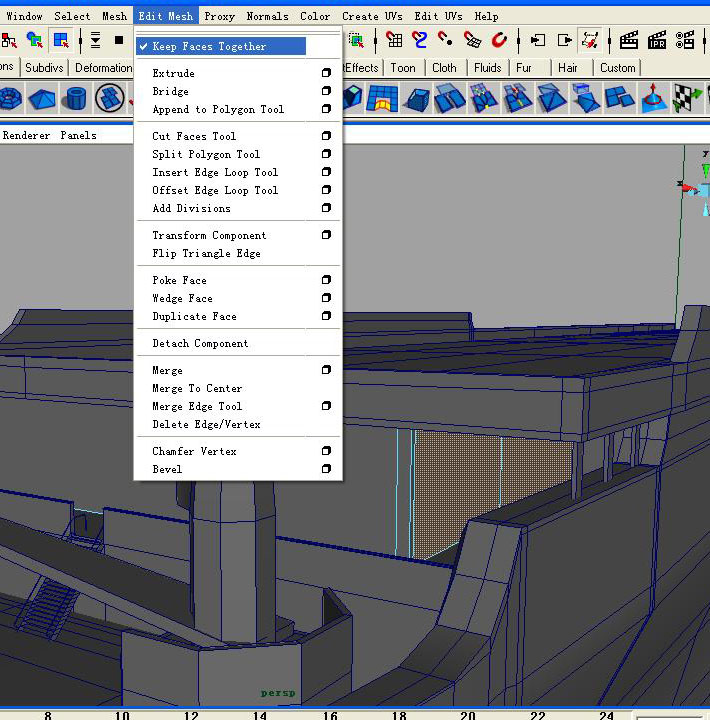Click frame 16 on the time slider

pyautogui.click(x=330, y=715)
